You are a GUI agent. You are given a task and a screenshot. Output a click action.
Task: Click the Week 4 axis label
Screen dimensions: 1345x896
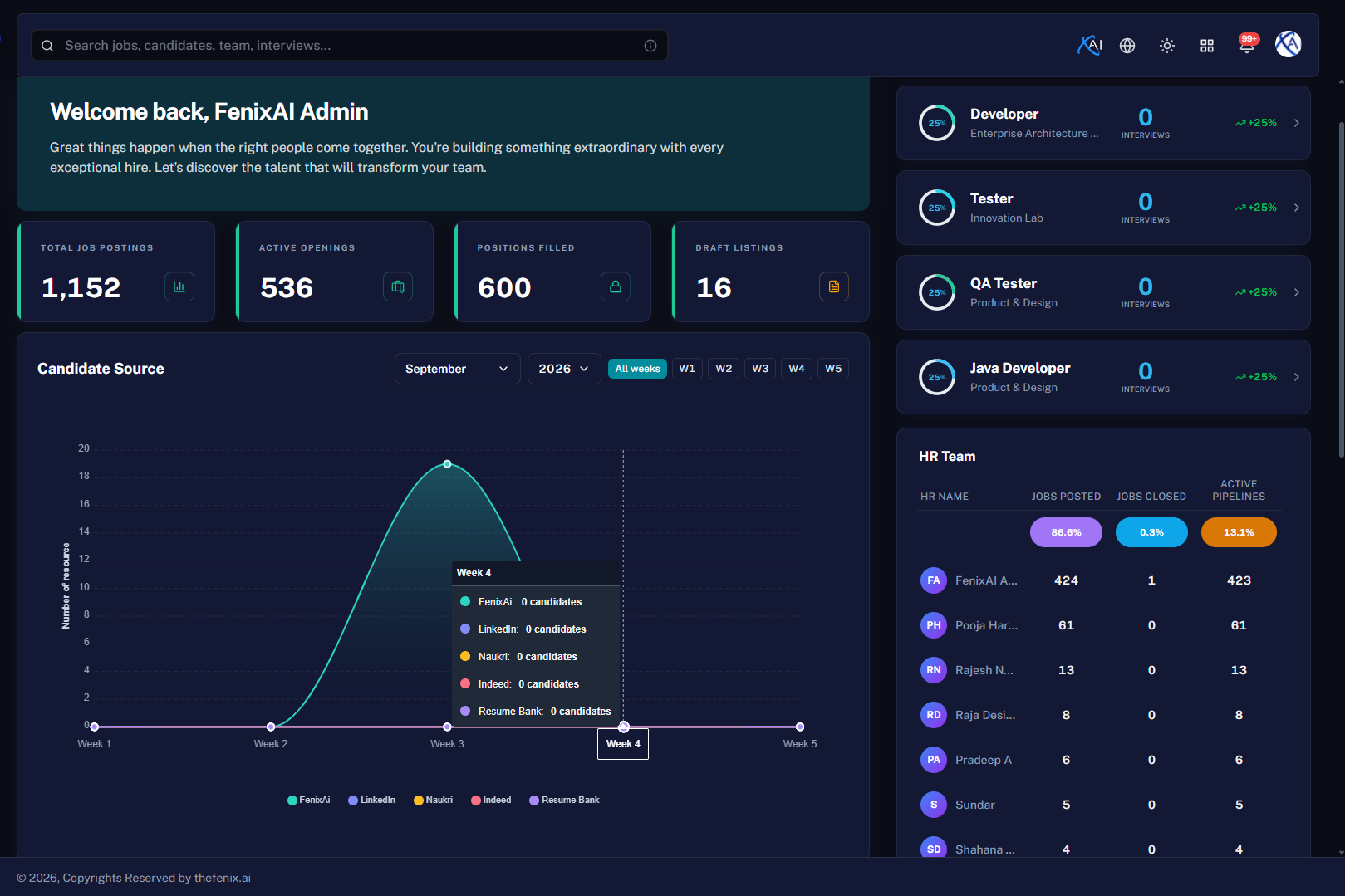[x=623, y=744]
